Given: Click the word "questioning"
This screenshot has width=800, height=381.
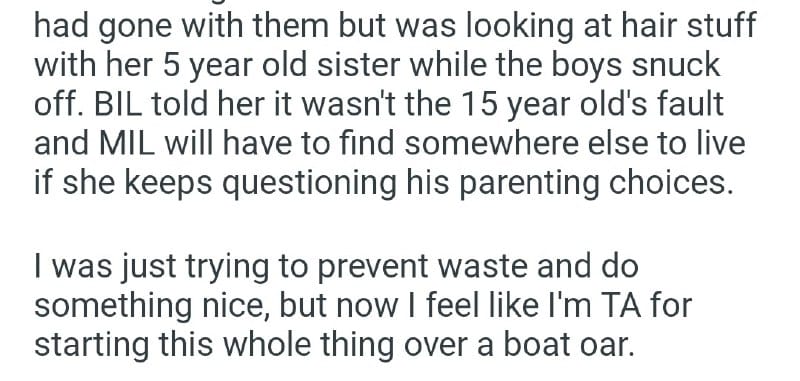Looking at the screenshot, I should pos(309,183).
